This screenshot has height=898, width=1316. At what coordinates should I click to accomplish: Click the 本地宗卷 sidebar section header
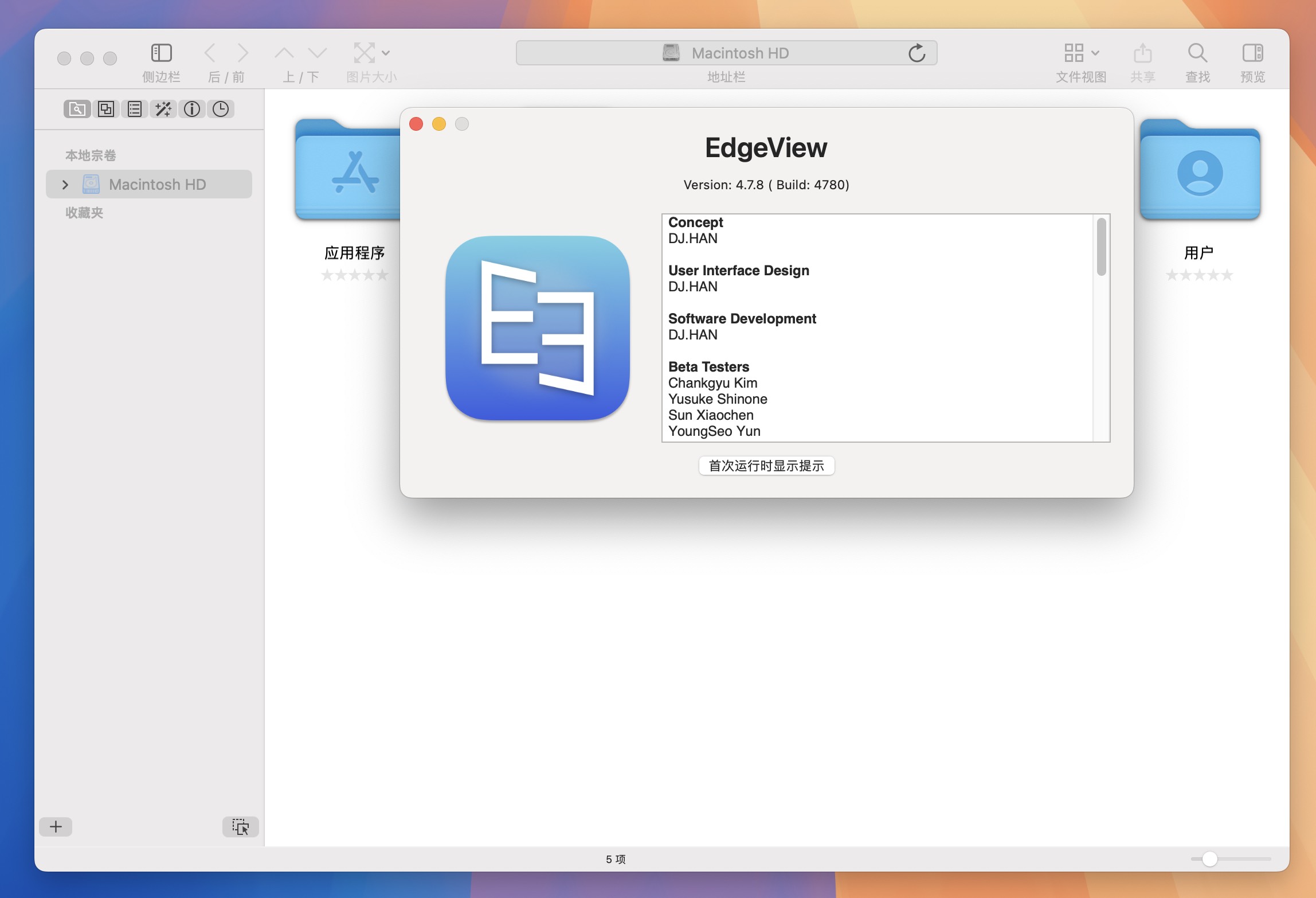[91, 155]
